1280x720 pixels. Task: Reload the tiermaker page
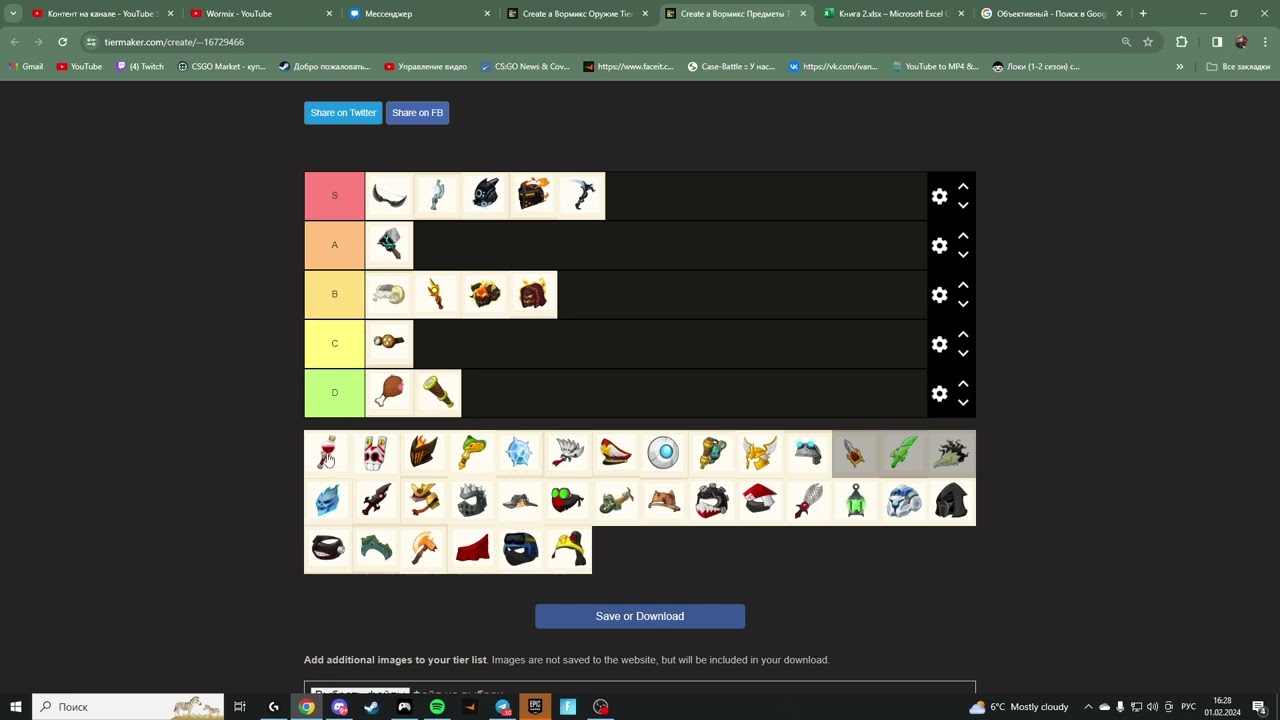(62, 42)
